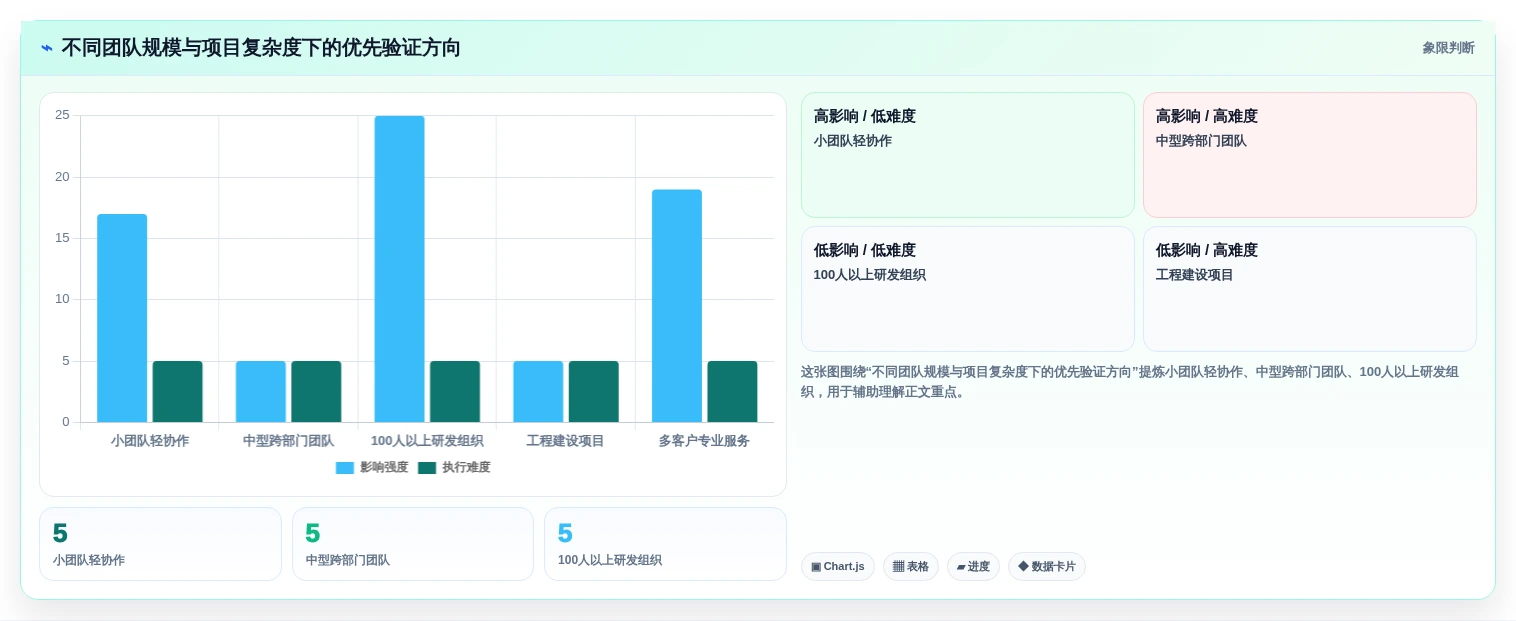Click the blue bar for 多客户专业服务
1516x621 pixels.
coord(677,306)
